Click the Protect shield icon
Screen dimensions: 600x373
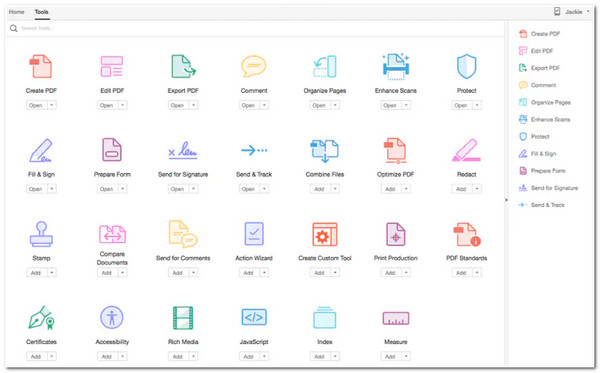point(466,66)
